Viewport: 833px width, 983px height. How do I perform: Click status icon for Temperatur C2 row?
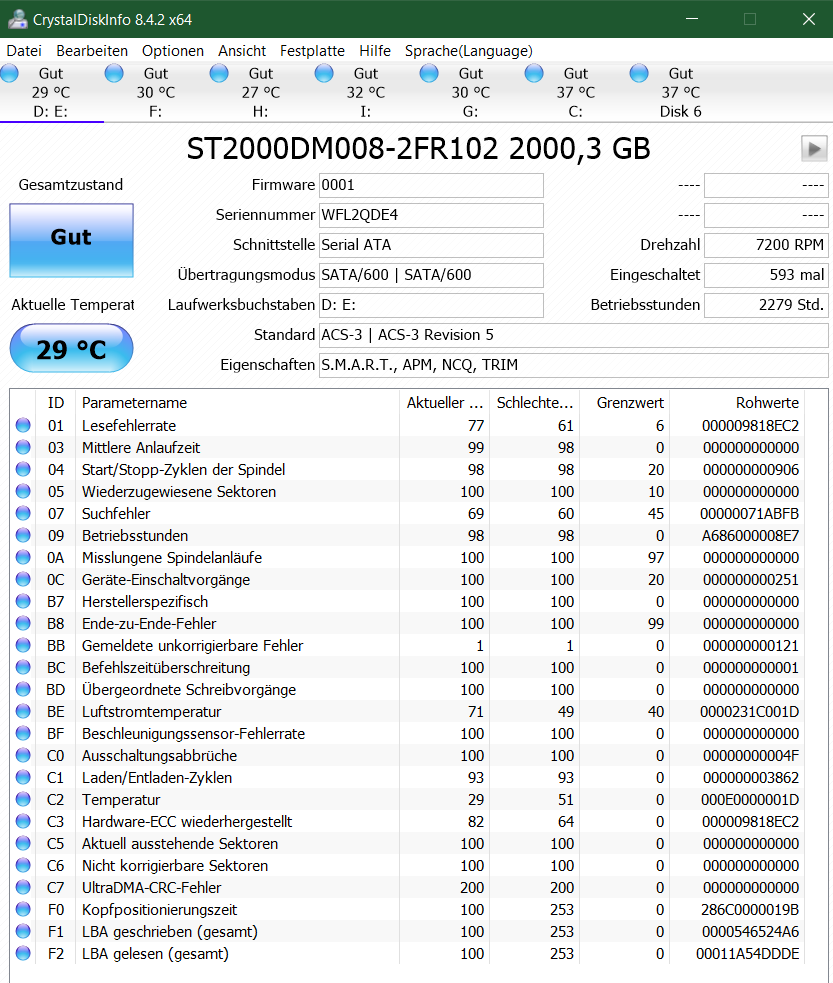(23, 799)
